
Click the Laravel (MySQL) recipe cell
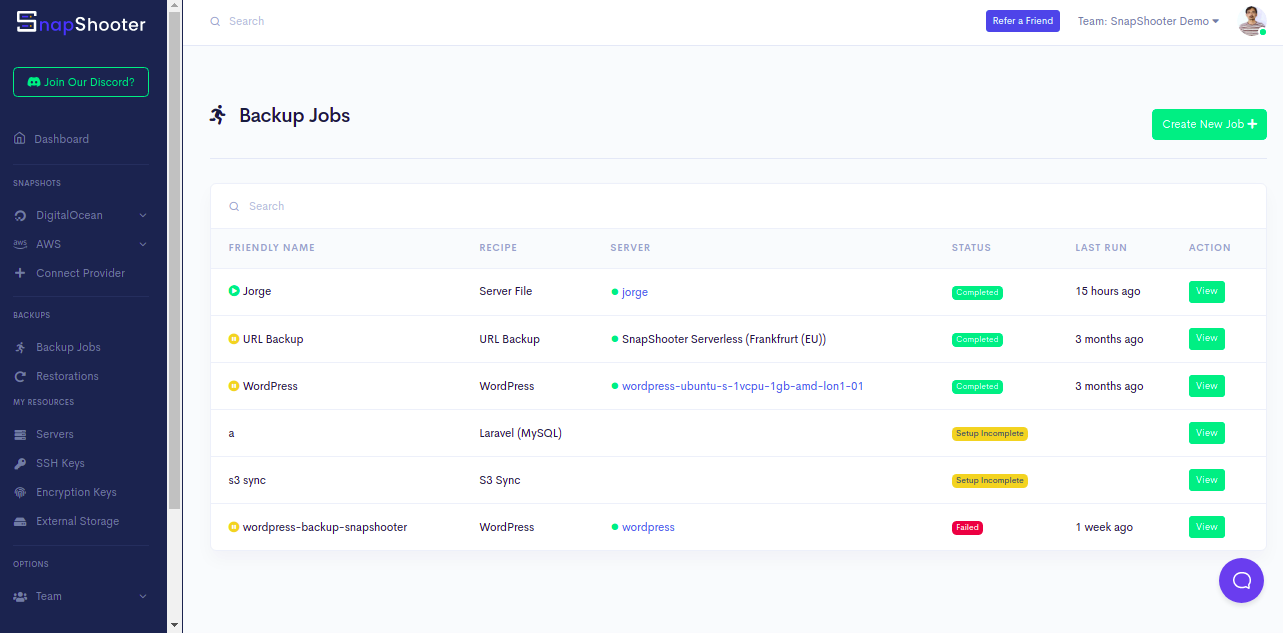coord(520,433)
